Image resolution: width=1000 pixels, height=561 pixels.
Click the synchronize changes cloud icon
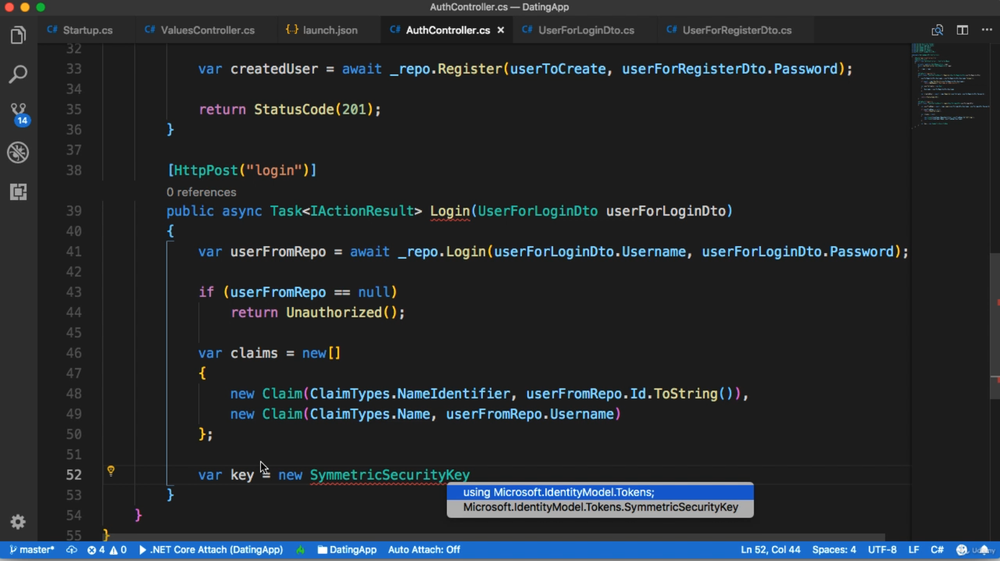coord(71,550)
